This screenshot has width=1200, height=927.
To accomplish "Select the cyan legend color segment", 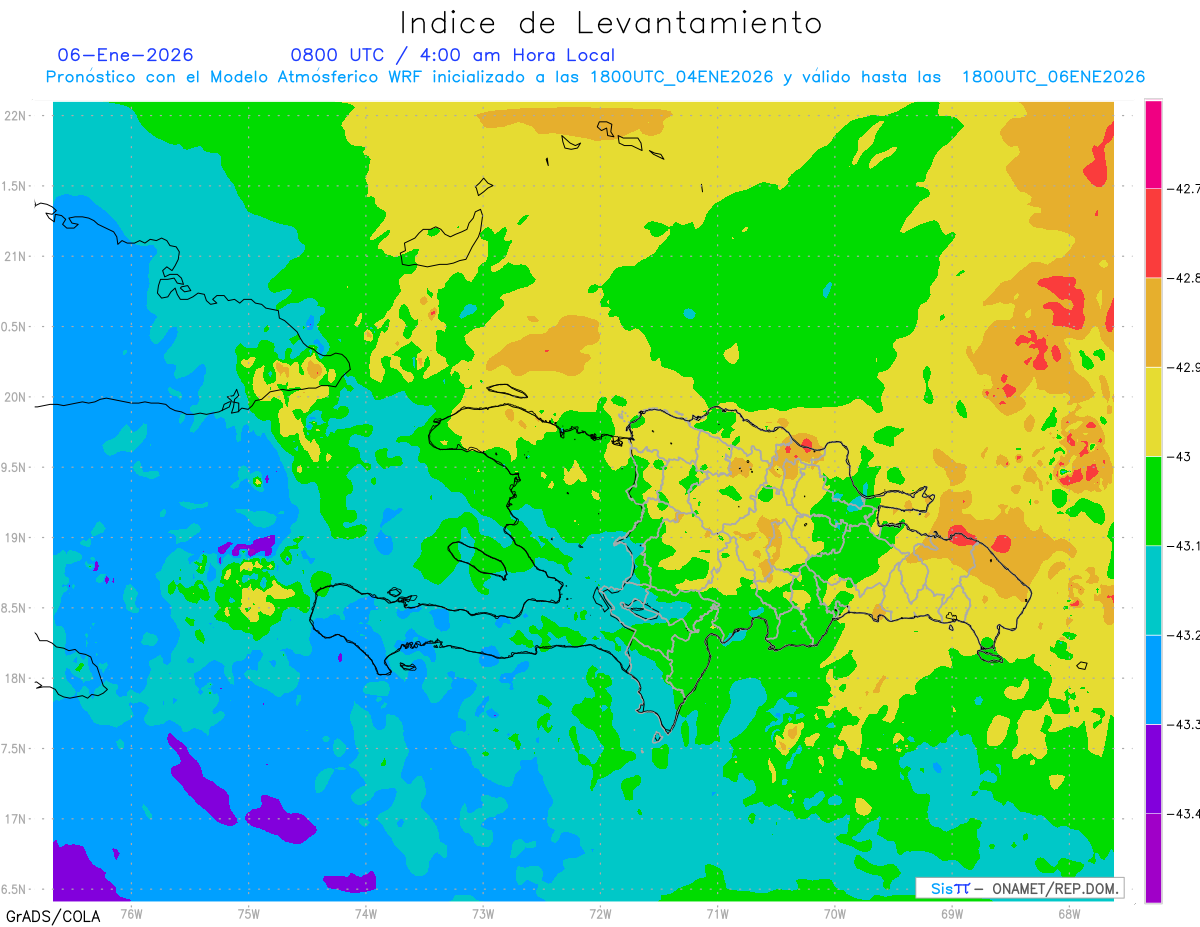I will (x=1153, y=590).
